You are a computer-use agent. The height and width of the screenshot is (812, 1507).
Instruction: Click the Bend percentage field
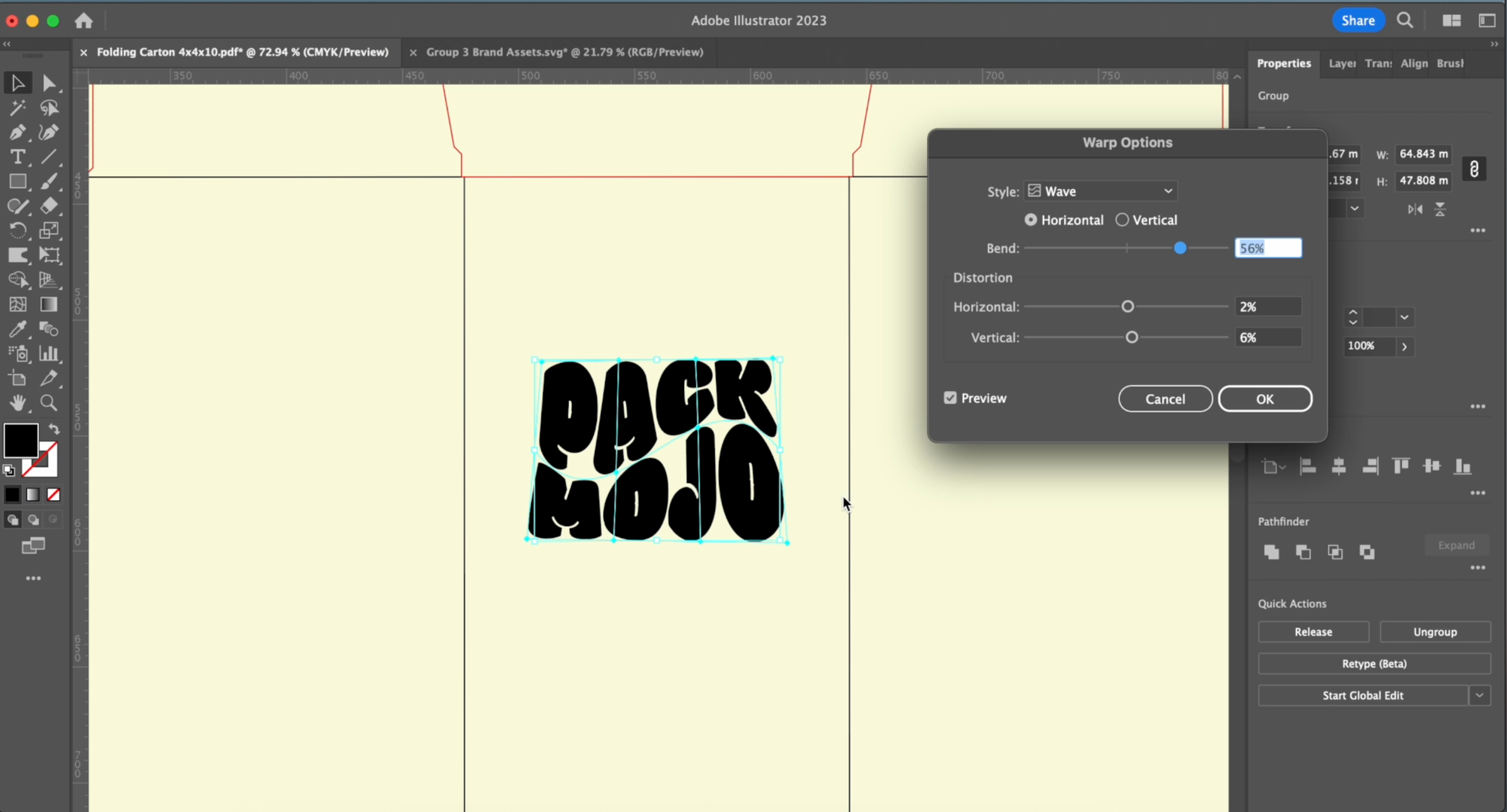tap(1268, 248)
